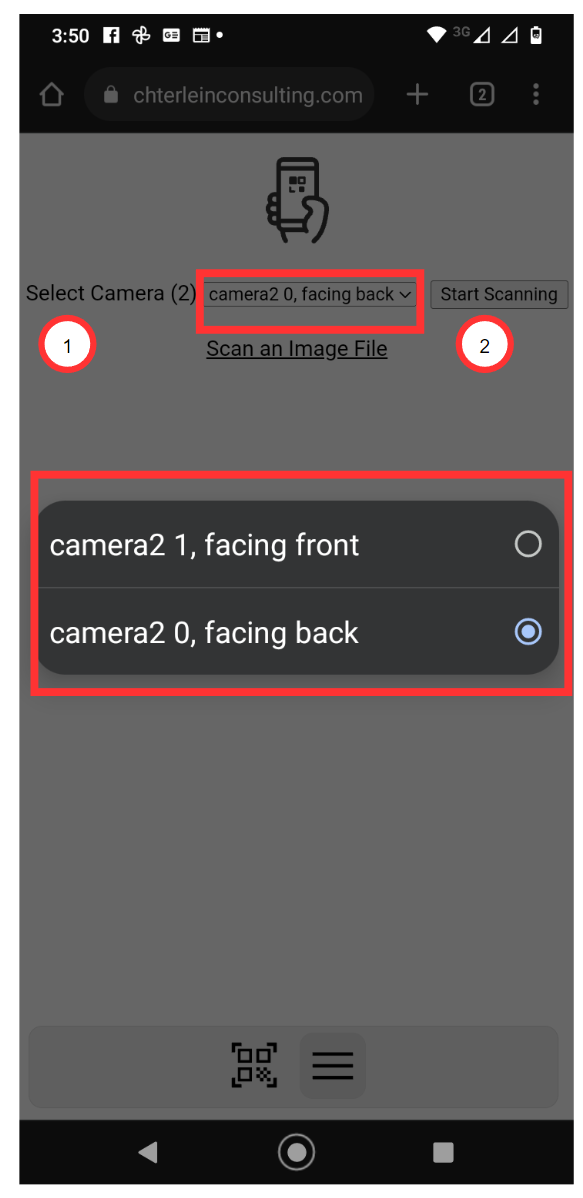Select the camera2 1 facing front radio button
This screenshot has height=1198, width=583.
528,544
